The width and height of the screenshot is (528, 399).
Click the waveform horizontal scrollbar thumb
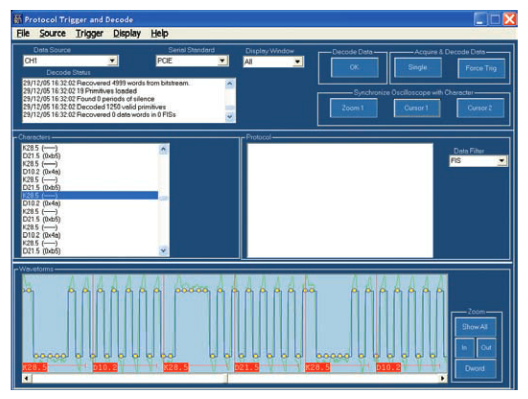tap(130, 378)
